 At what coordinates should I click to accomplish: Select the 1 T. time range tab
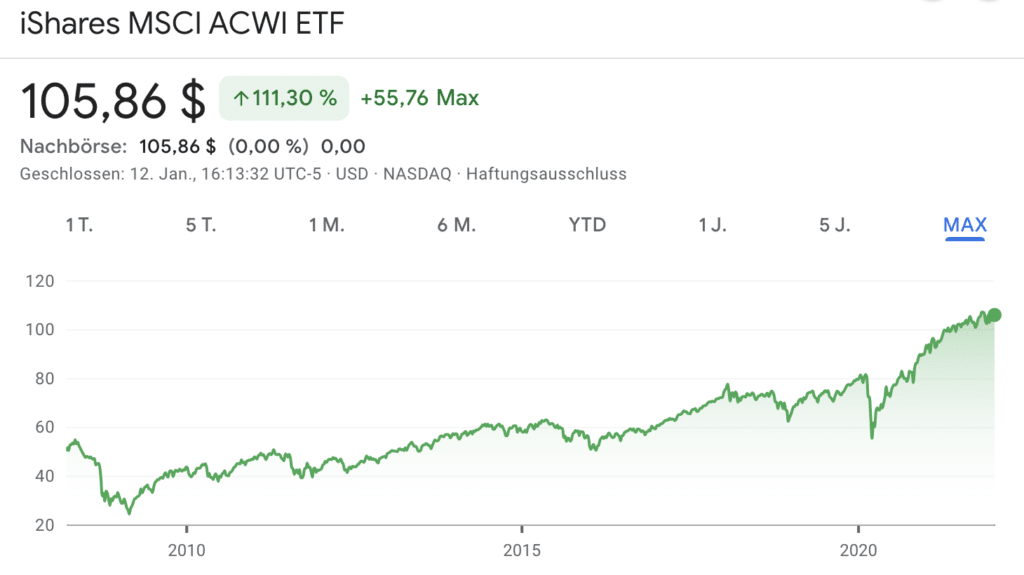pos(79,225)
